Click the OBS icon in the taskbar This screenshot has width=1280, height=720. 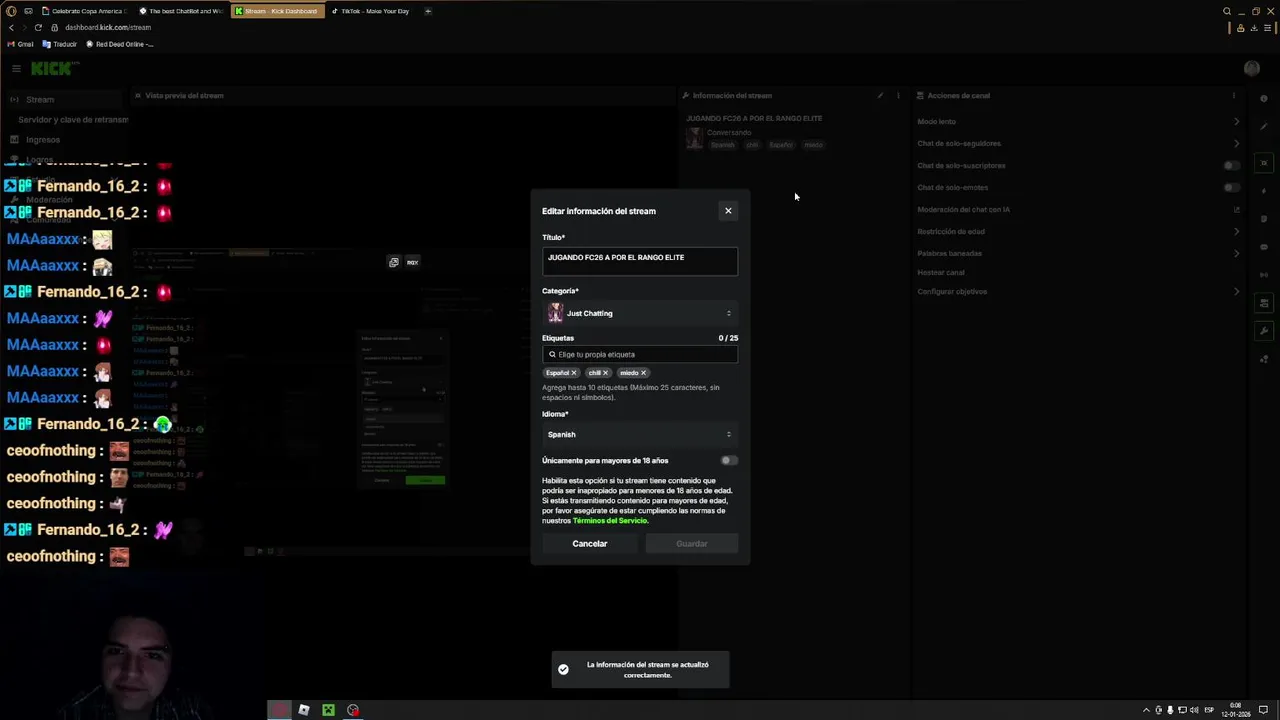[353, 710]
